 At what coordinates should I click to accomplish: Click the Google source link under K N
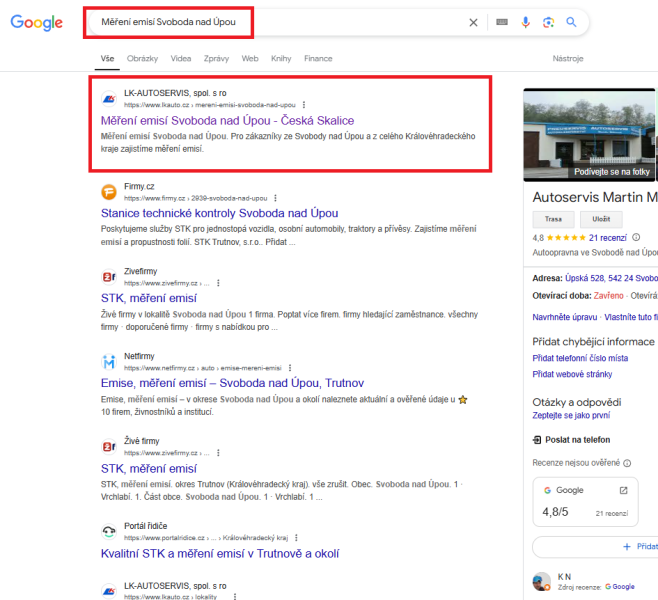coord(619,587)
